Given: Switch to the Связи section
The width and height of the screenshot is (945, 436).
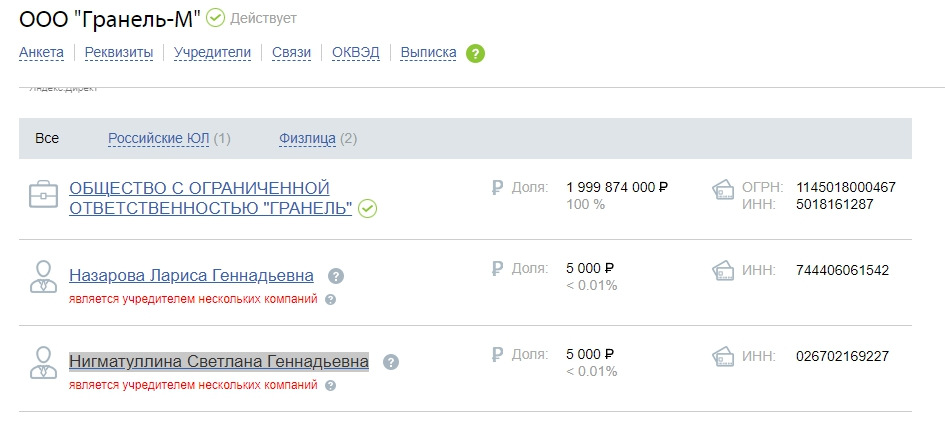Looking at the screenshot, I should click(x=291, y=52).
